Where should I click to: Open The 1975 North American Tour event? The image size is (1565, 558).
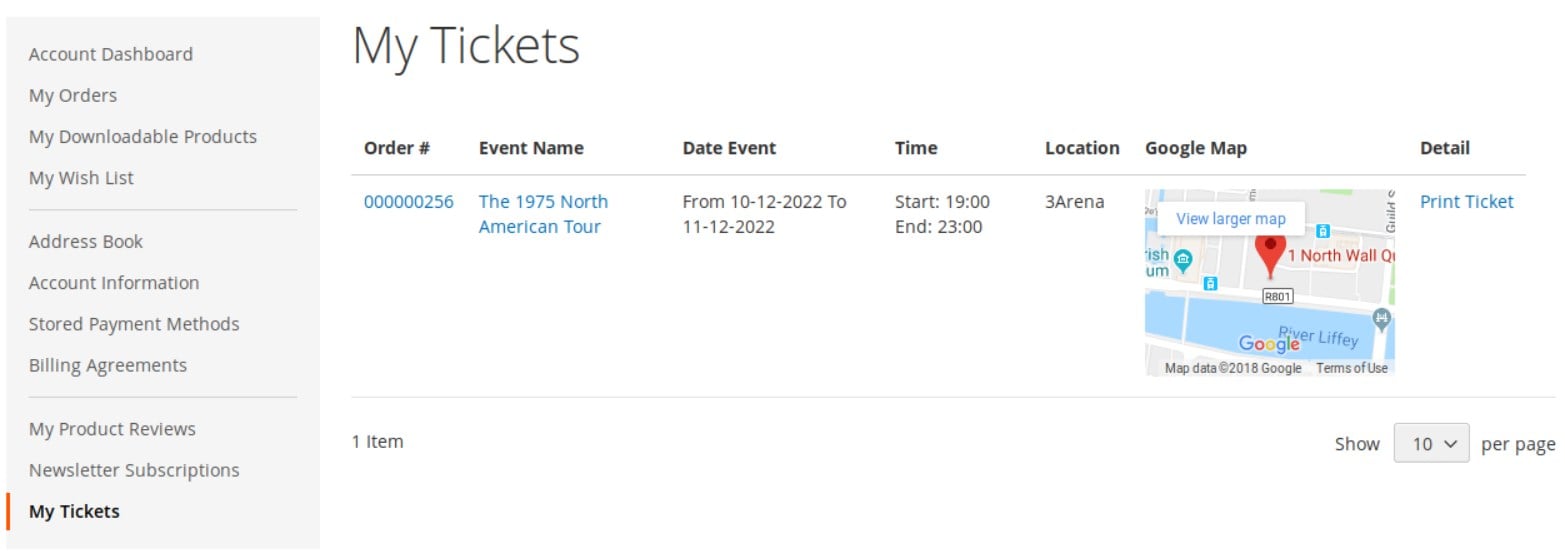click(x=543, y=214)
